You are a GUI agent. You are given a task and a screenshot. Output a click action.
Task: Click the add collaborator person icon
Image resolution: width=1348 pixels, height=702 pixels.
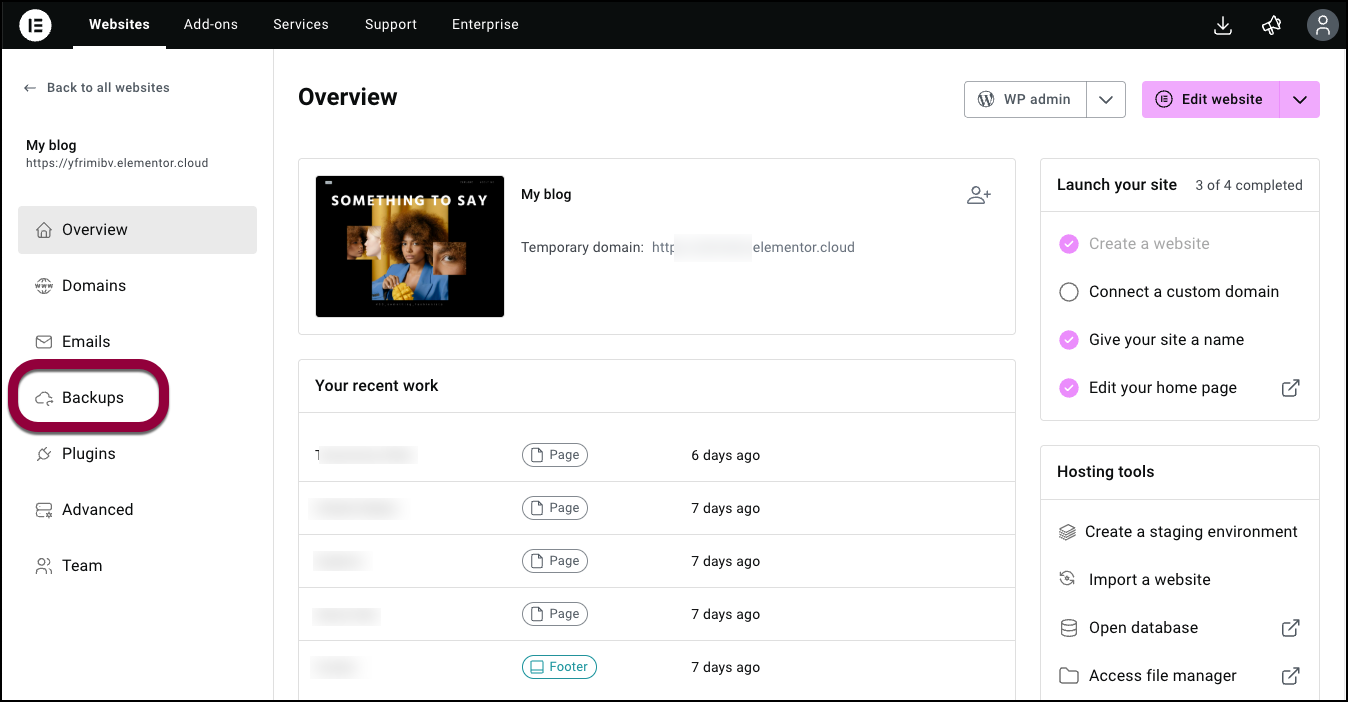[978, 195]
